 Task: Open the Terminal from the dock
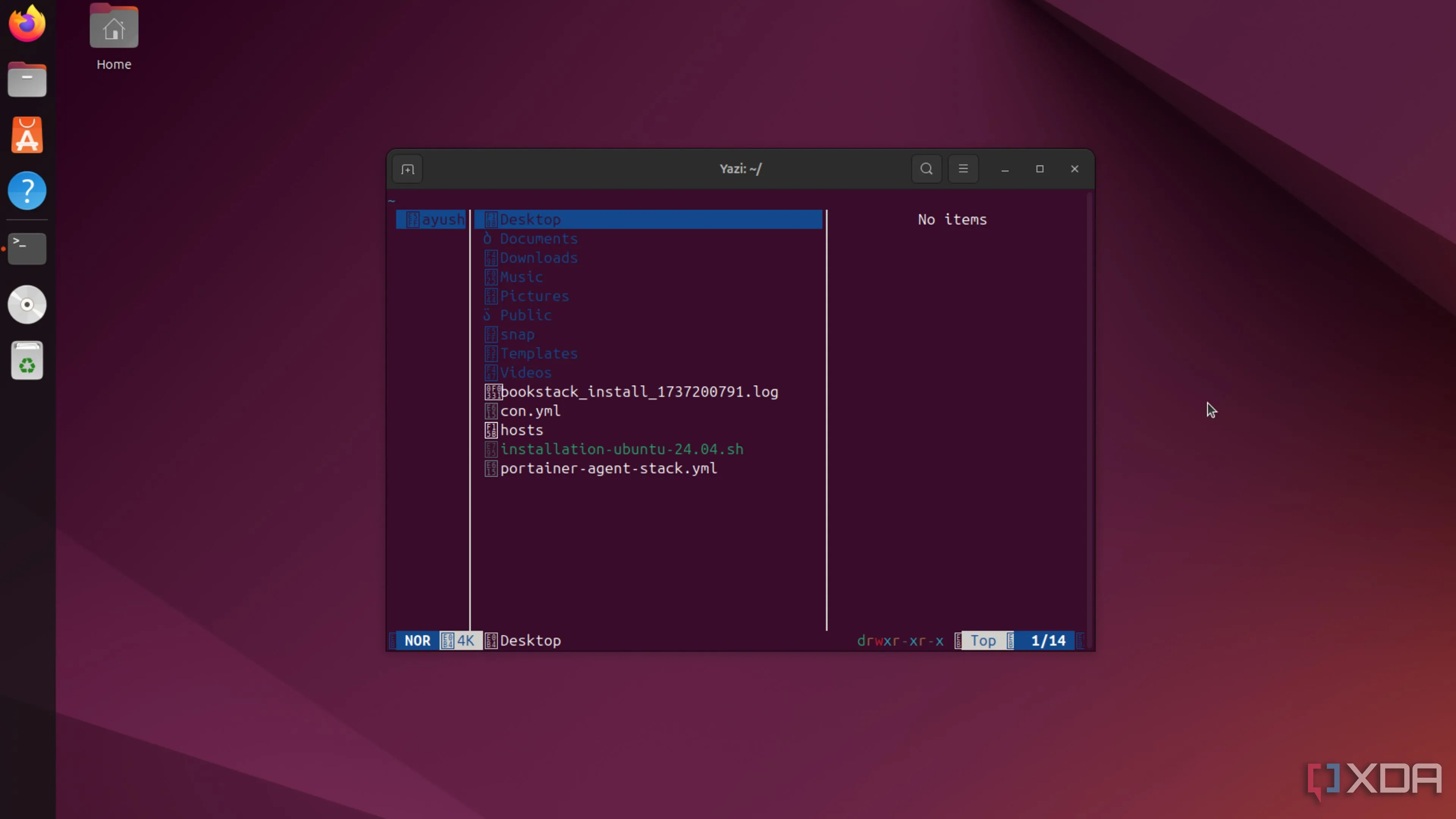(x=27, y=248)
